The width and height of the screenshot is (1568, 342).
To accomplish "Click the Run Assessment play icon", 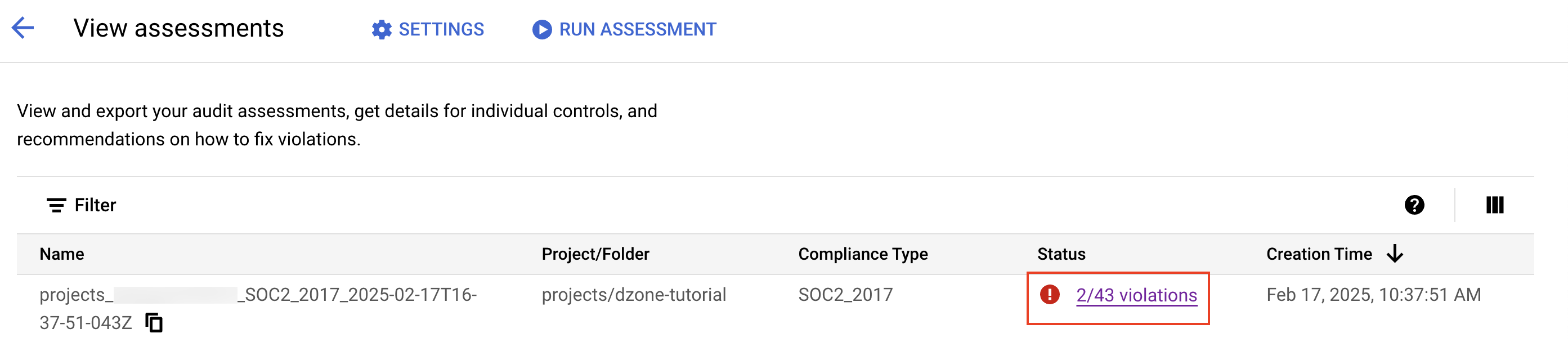I will coord(541,29).
